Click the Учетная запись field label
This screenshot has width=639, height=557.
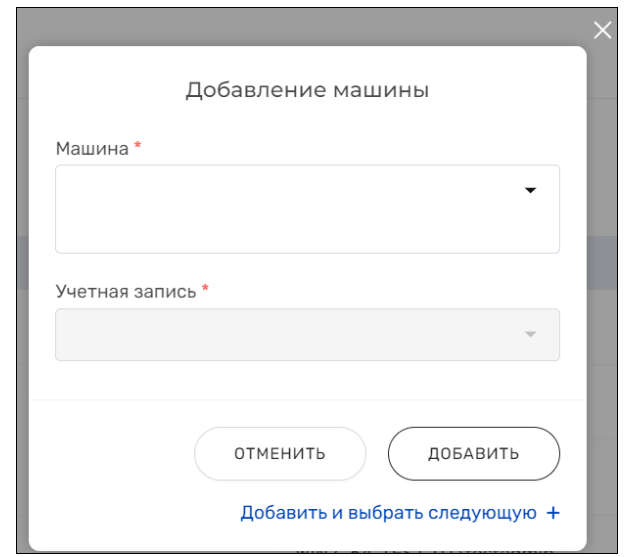[x=126, y=292]
